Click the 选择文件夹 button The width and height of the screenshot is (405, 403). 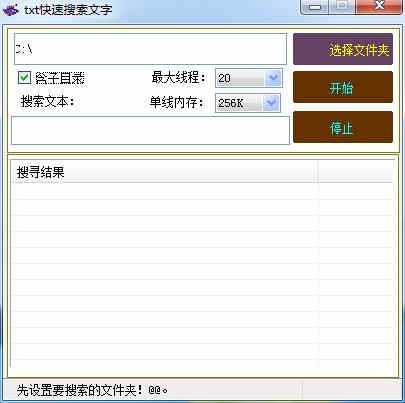click(343, 49)
